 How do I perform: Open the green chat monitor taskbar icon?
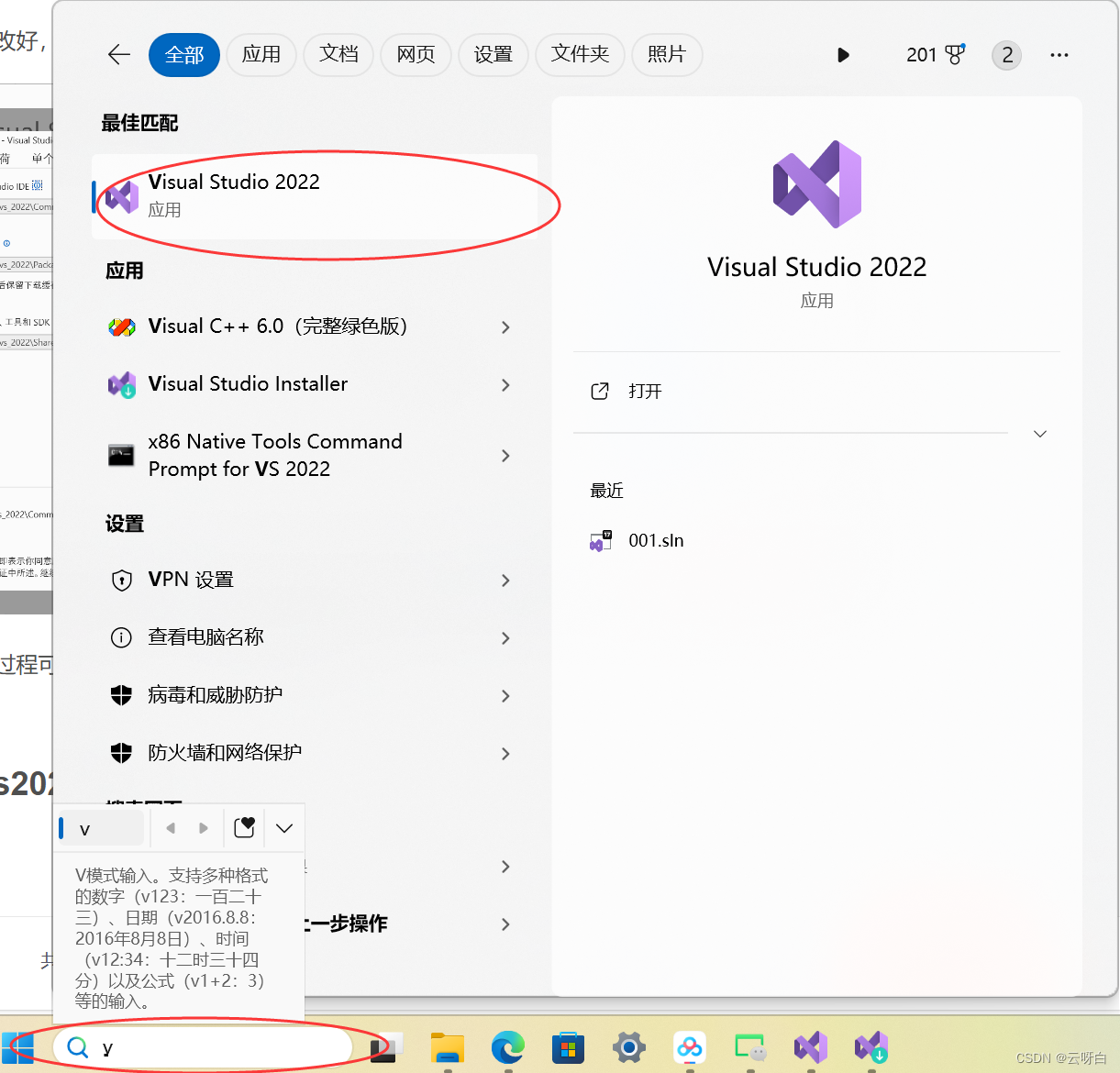point(750,1047)
